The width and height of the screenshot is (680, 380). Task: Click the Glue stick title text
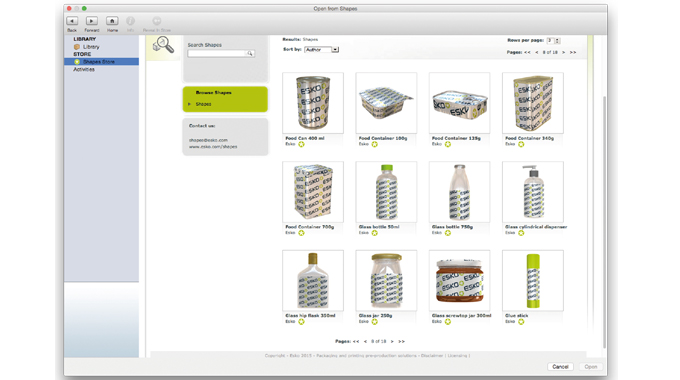point(517,315)
